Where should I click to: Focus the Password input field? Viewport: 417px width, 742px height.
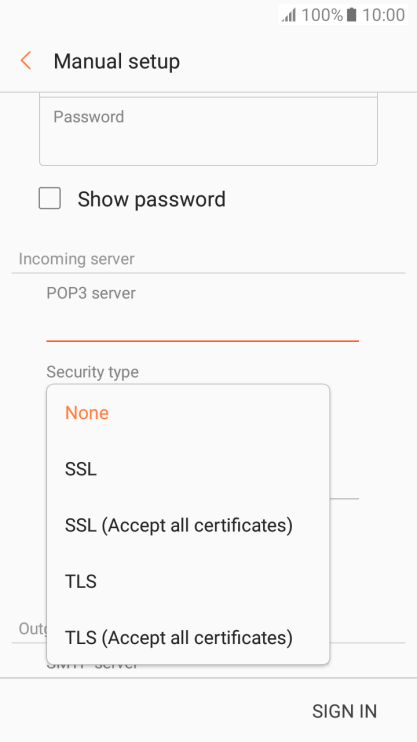[208, 132]
